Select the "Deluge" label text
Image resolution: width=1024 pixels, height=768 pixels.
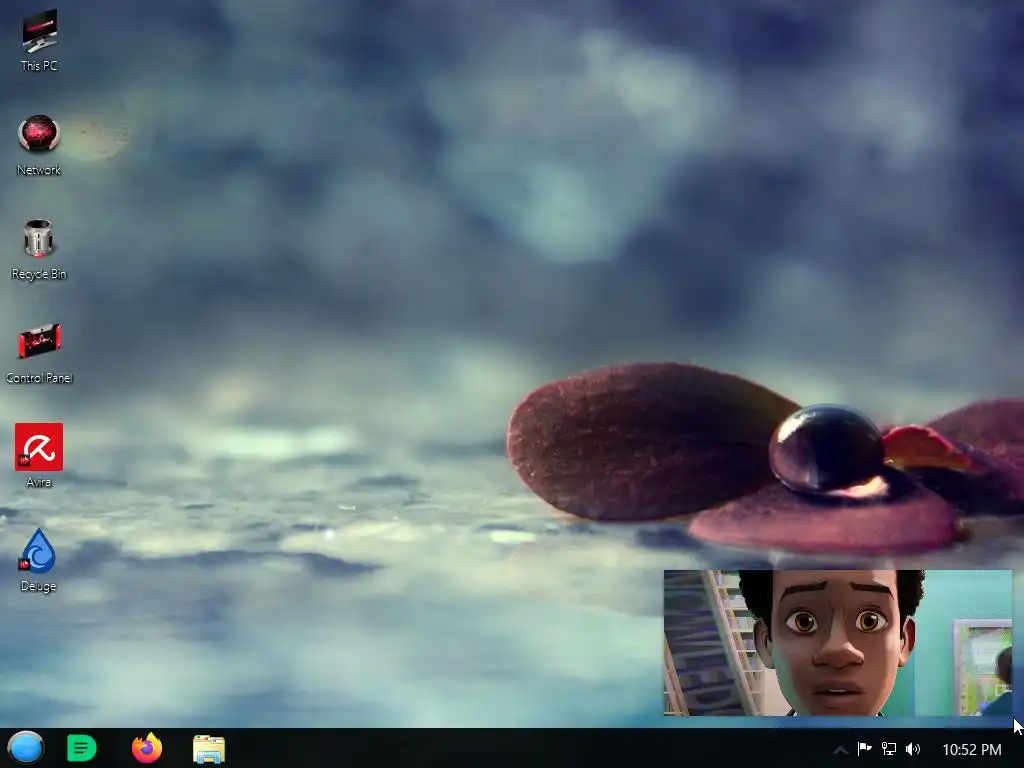coord(39,586)
